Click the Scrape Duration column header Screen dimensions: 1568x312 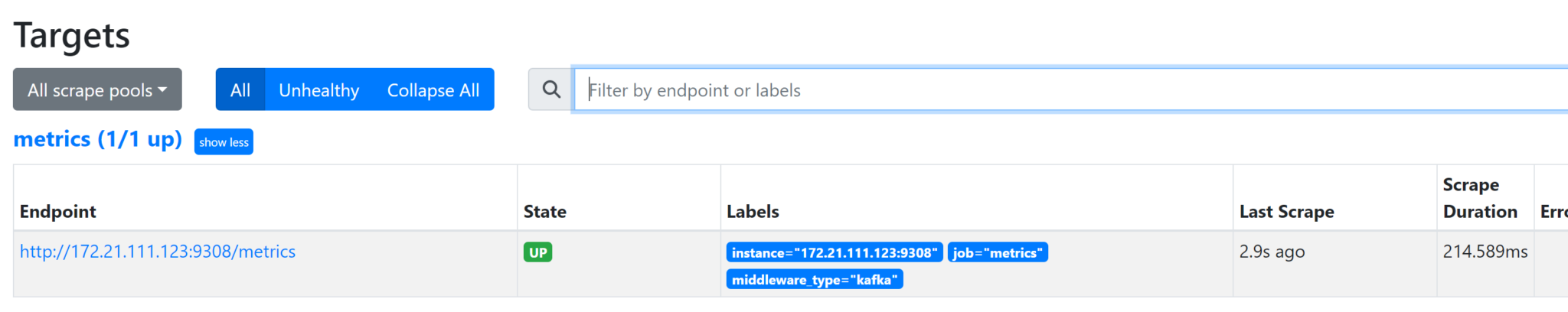pyautogui.click(x=1480, y=198)
